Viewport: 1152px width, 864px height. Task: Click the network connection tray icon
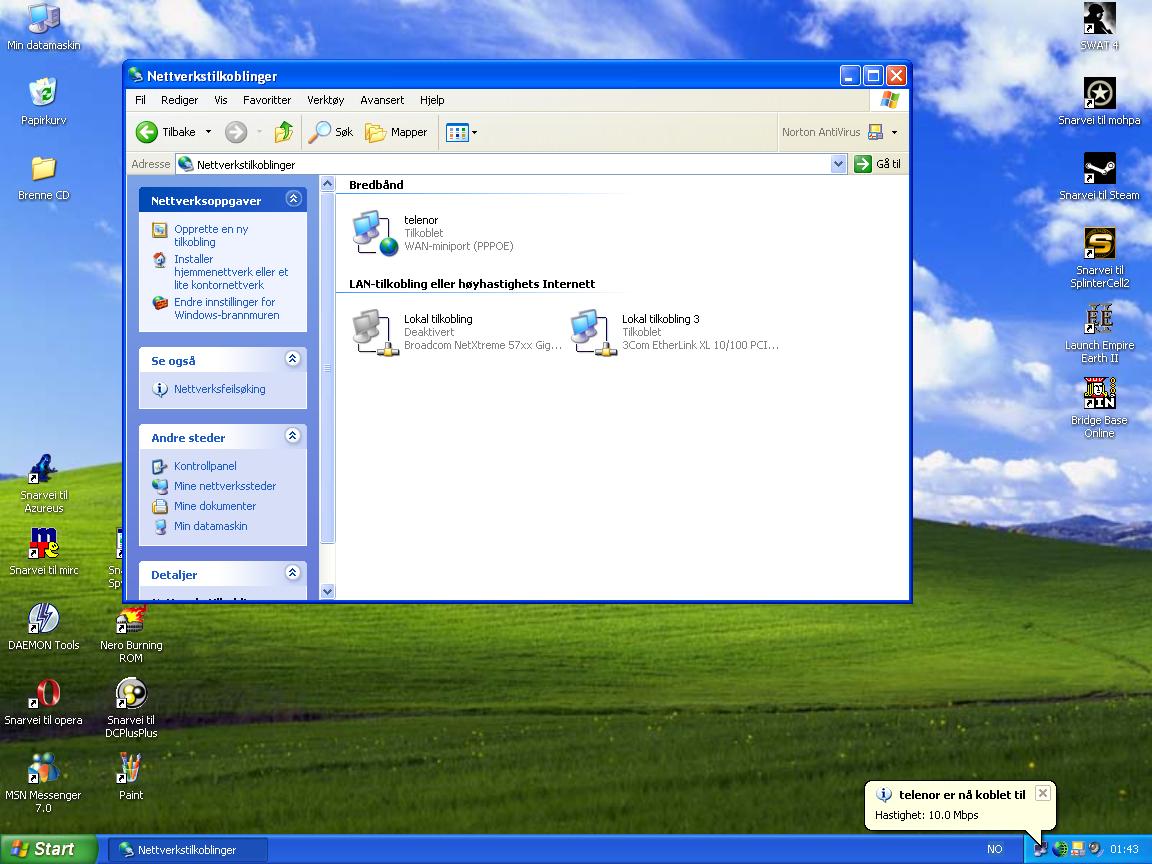point(1040,849)
